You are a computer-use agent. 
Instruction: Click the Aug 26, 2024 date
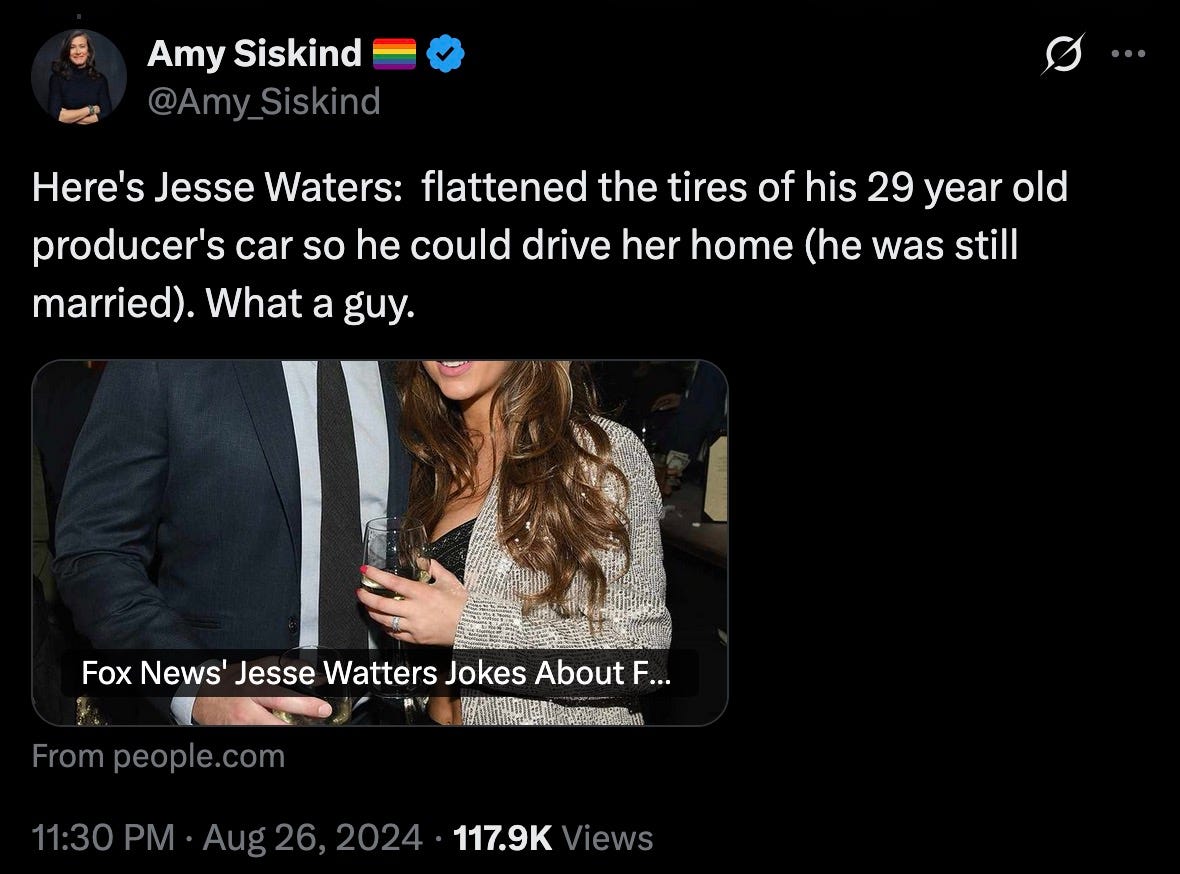(312, 838)
